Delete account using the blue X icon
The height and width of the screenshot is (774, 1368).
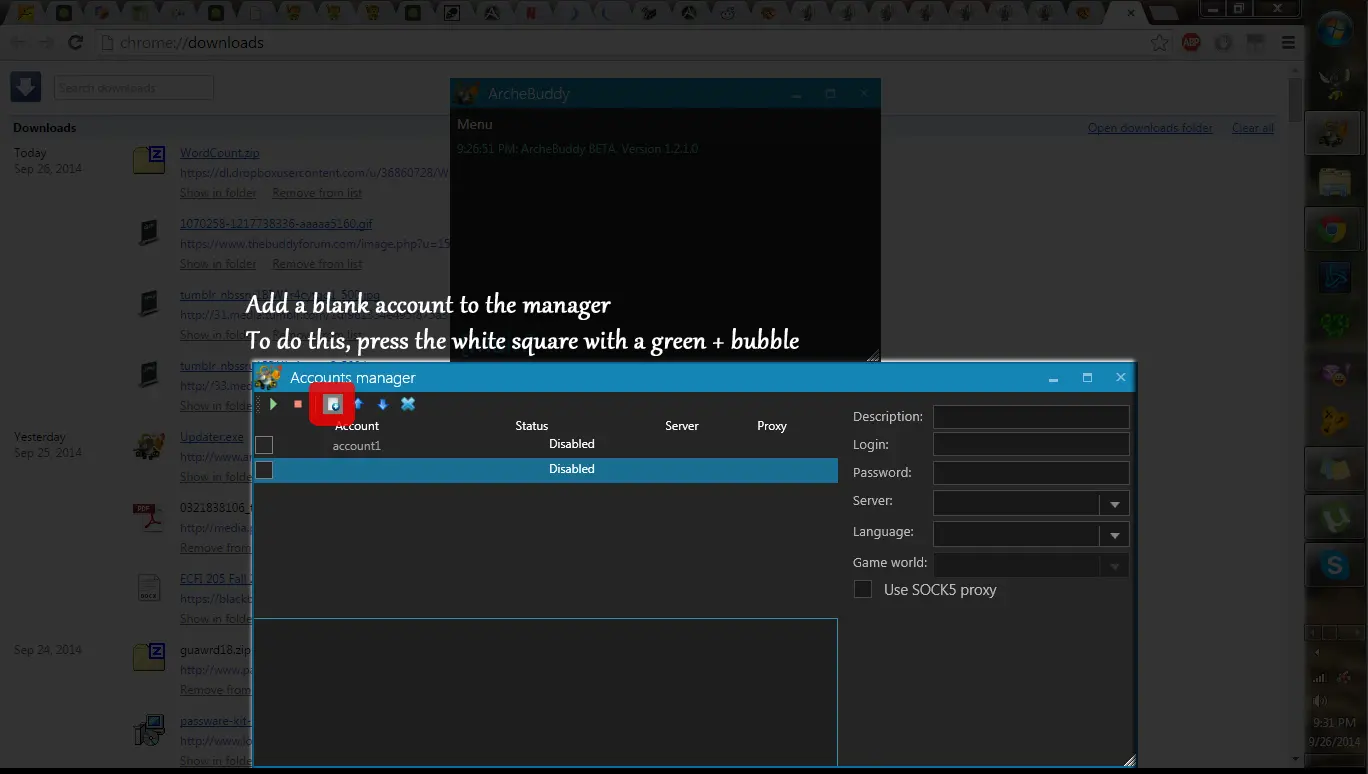408,404
